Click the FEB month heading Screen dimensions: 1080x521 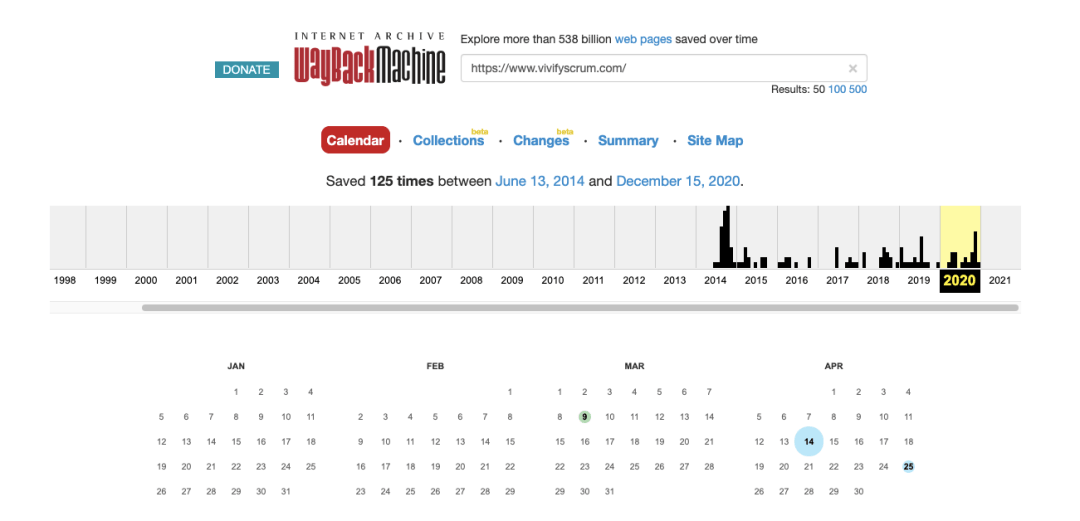(435, 367)
